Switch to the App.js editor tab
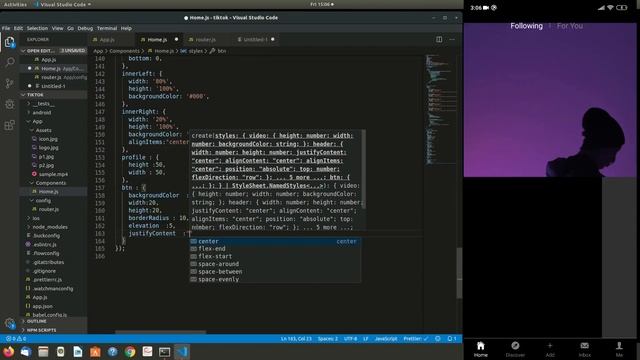 click(x=107, y=40)
